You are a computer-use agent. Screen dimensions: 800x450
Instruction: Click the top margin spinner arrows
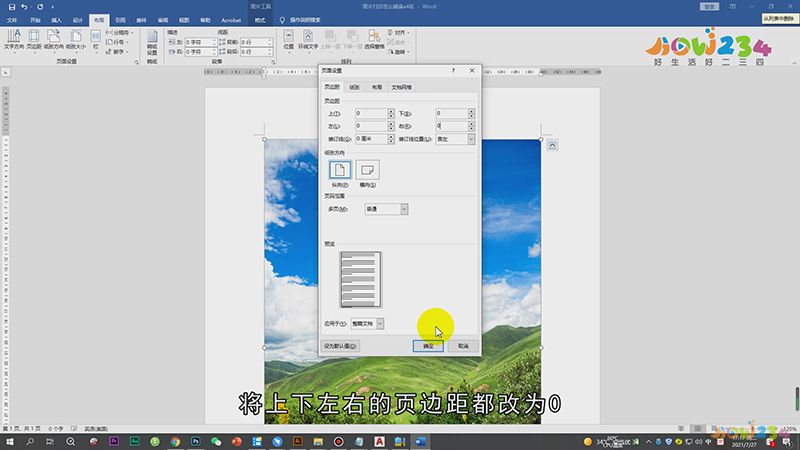tap(391, 113)
